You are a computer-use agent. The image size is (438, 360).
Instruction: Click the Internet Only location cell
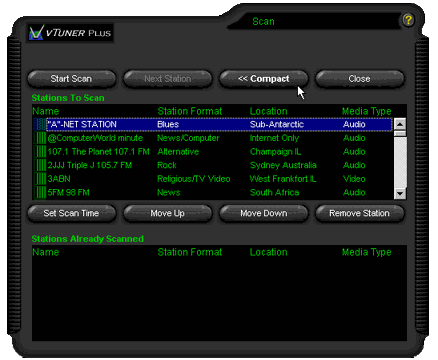click(274, 138)
